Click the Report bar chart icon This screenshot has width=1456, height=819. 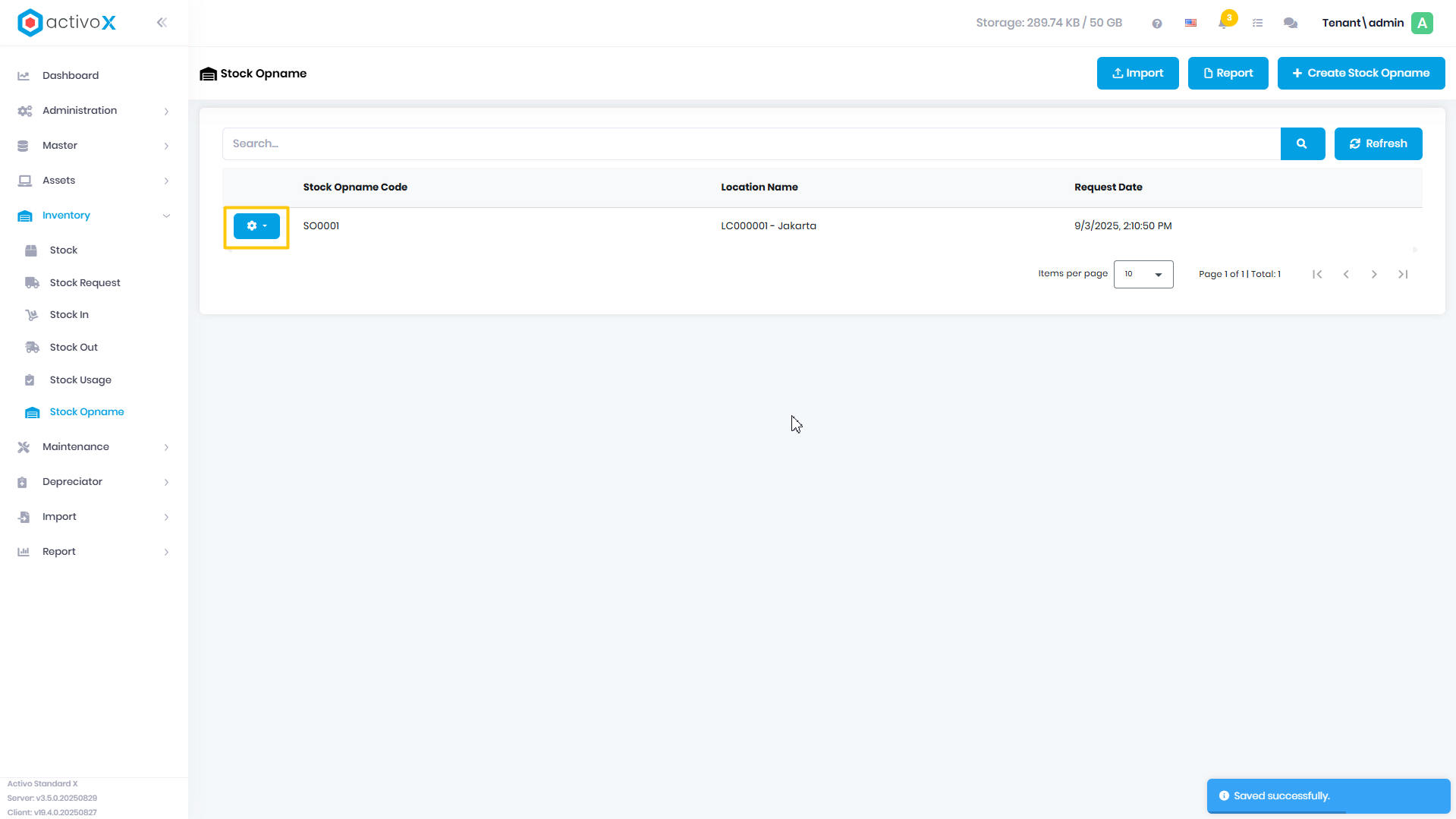24,552
